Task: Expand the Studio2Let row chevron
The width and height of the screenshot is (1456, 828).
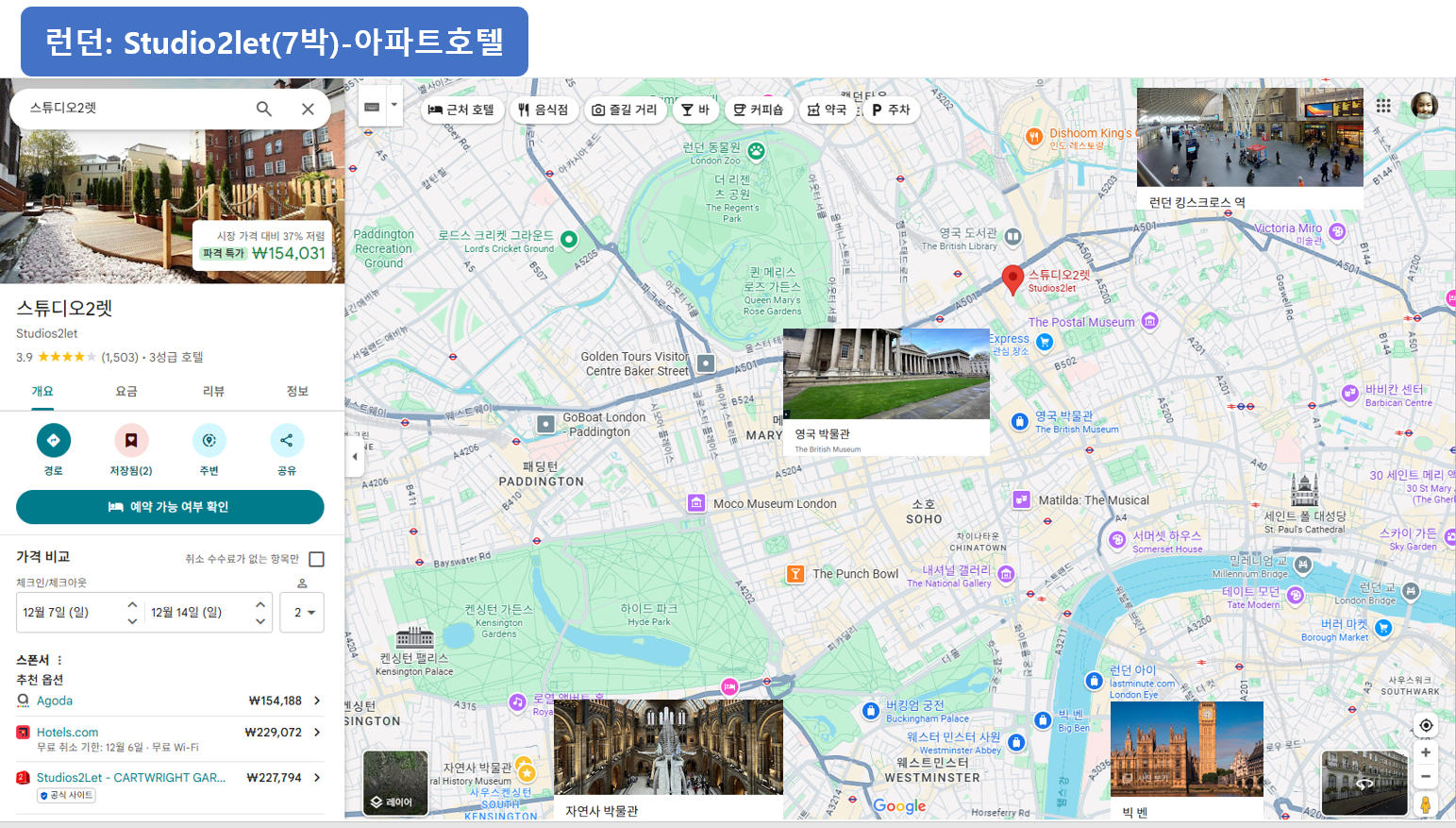Action: (x=317, y=778)
